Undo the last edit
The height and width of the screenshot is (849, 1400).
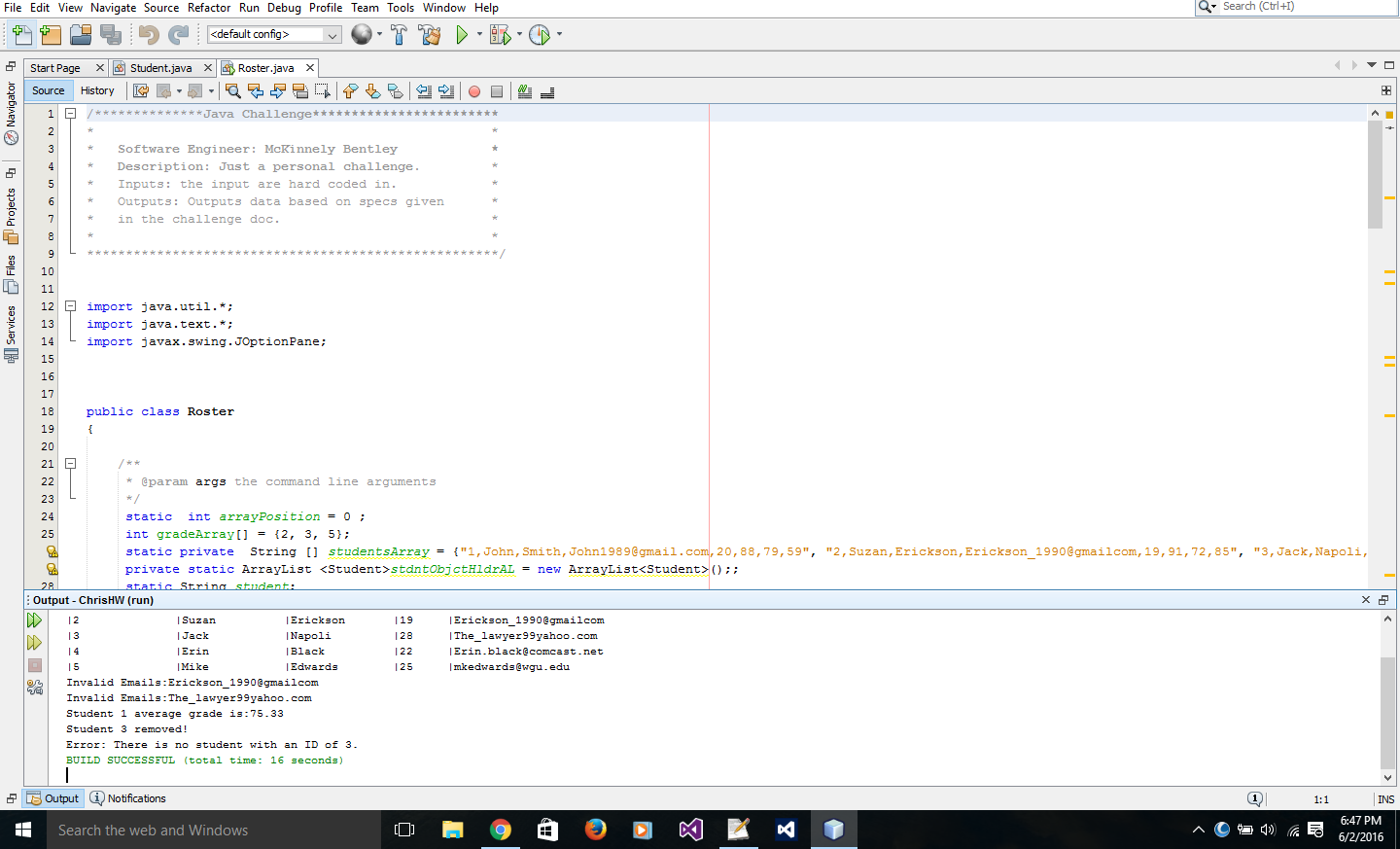coord(148,35)
